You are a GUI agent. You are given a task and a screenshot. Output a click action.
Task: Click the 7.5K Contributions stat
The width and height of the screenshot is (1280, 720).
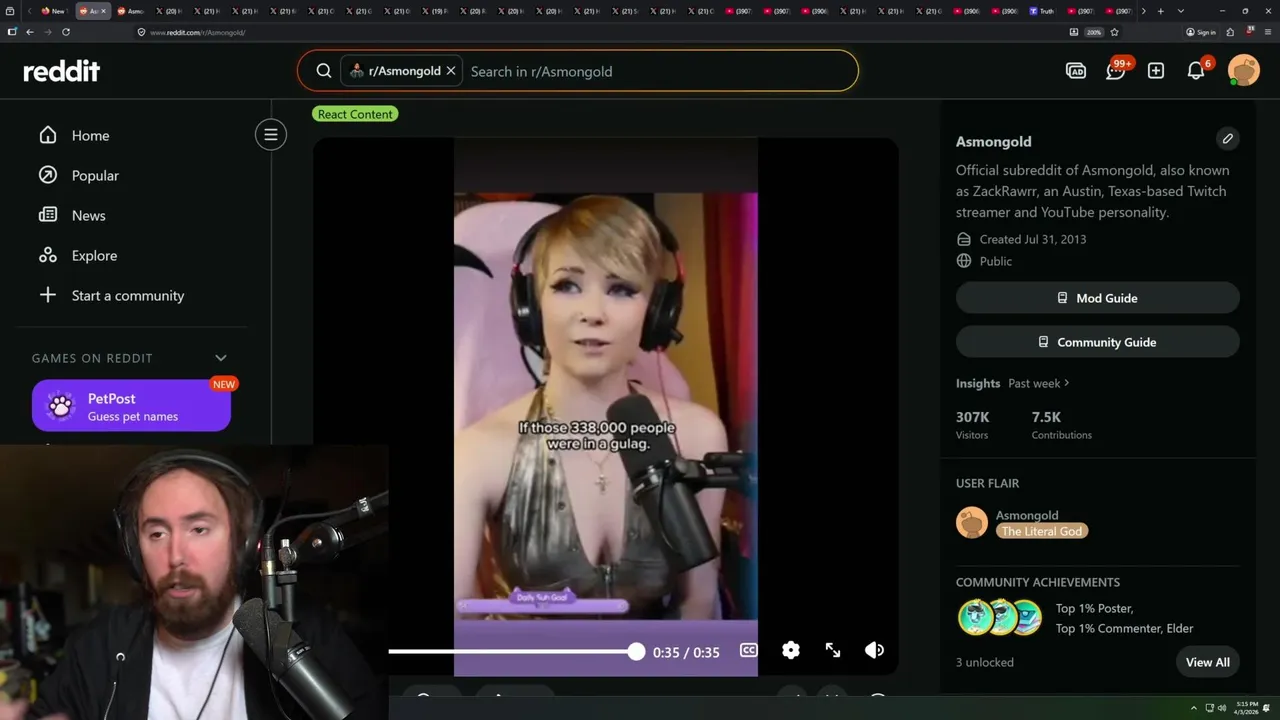point(1061,425)
